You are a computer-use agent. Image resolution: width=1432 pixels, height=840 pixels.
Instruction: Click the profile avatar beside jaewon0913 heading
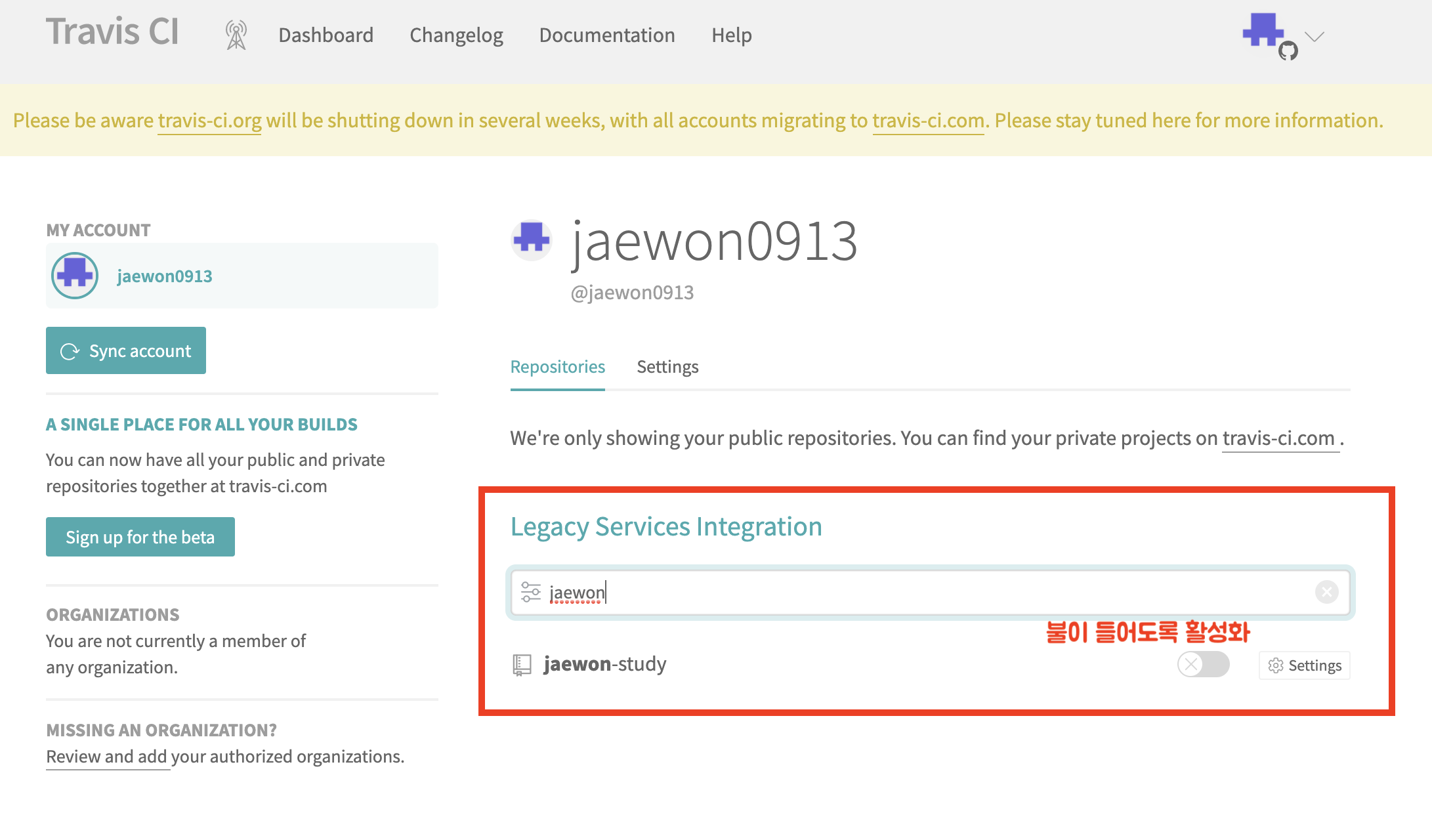[532, 240]
